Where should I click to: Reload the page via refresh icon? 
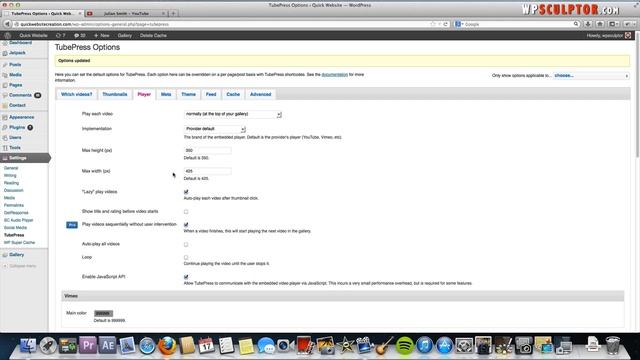[445, 24]
